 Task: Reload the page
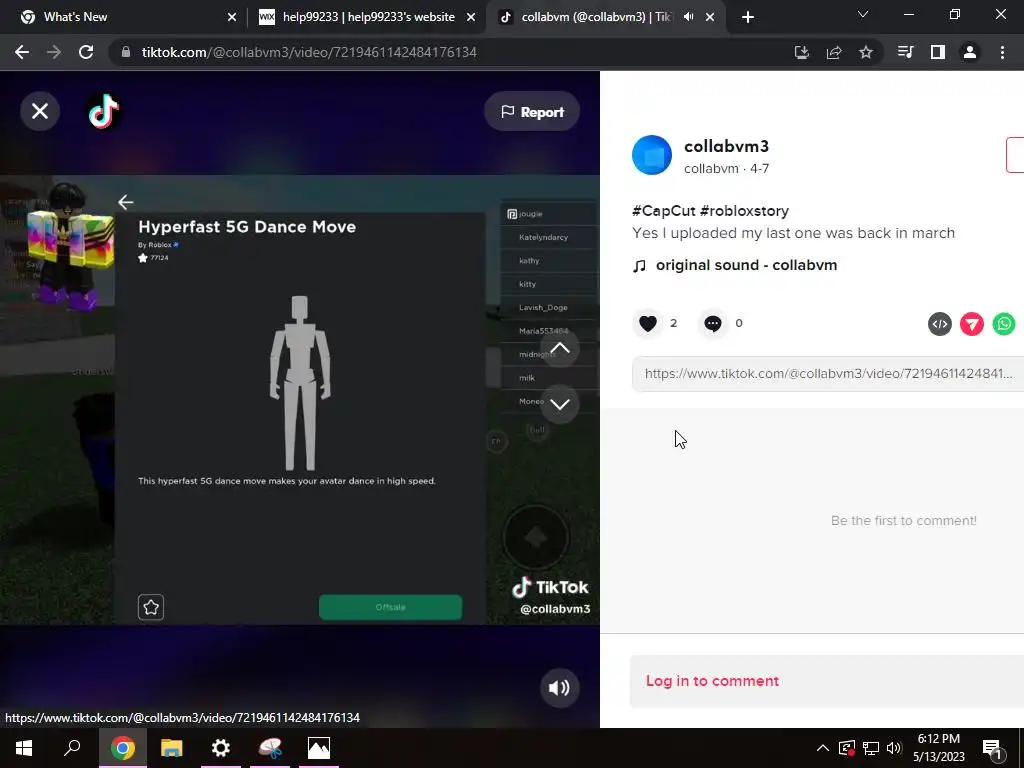86,52
